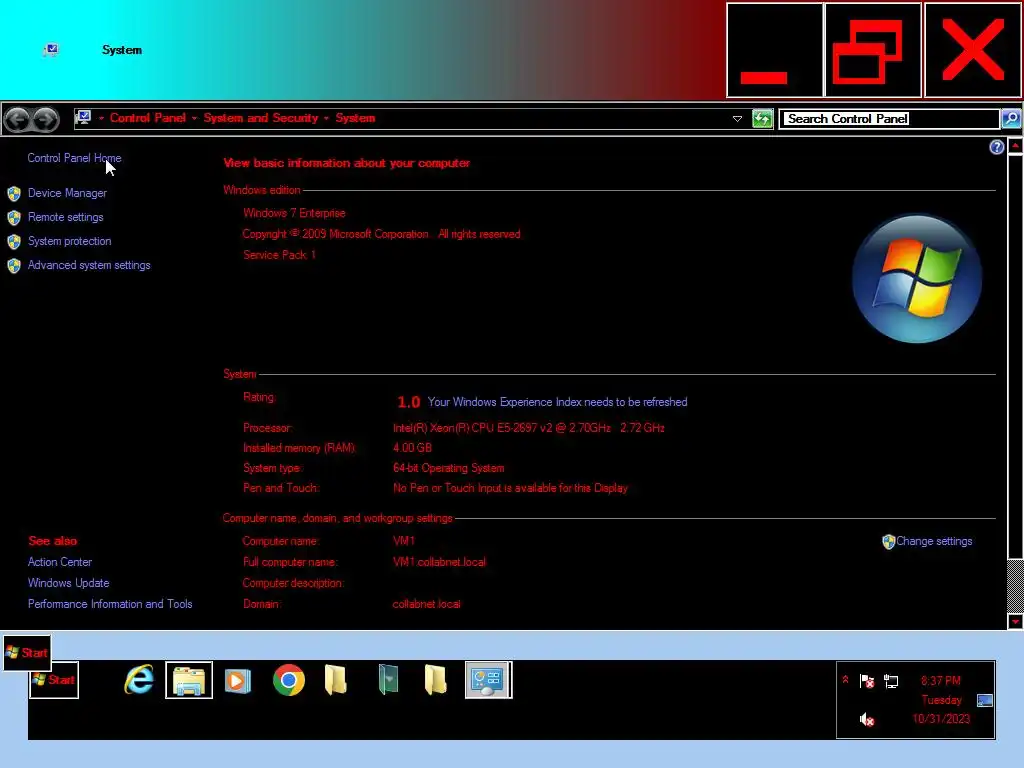This screenshot has width=1024, height=768.
Task: Launch Internet Explorer from taskbar
Action: pos(139,680)
